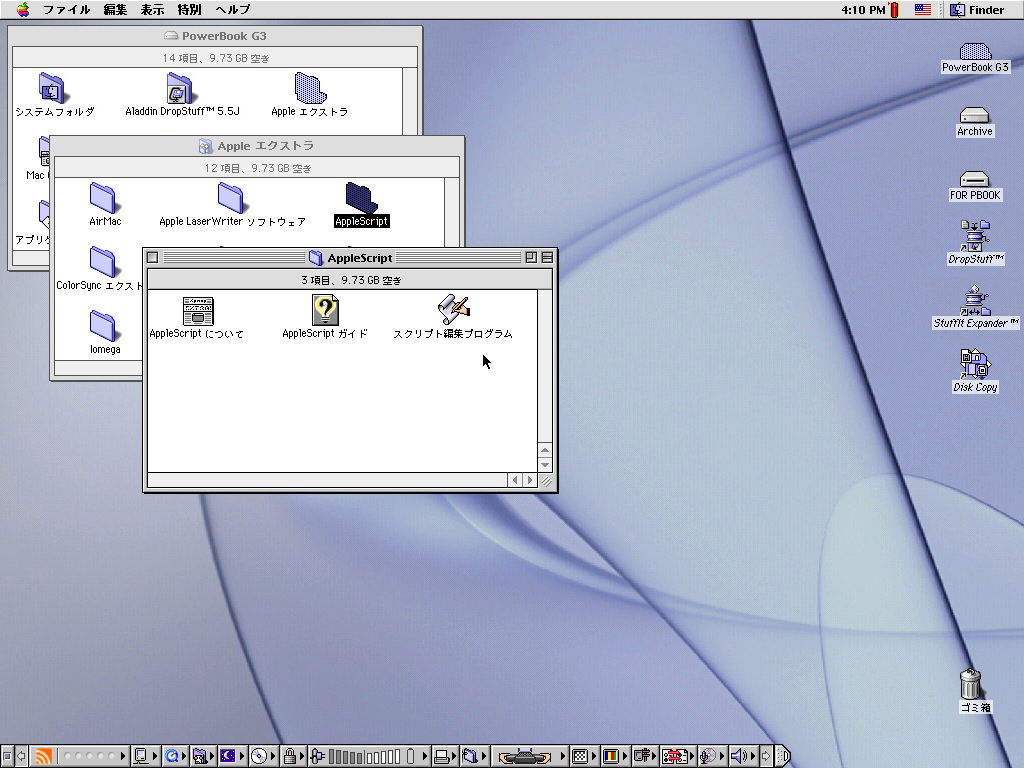Click the ゴミ箱 trash icon

click(x=971, y=684)
